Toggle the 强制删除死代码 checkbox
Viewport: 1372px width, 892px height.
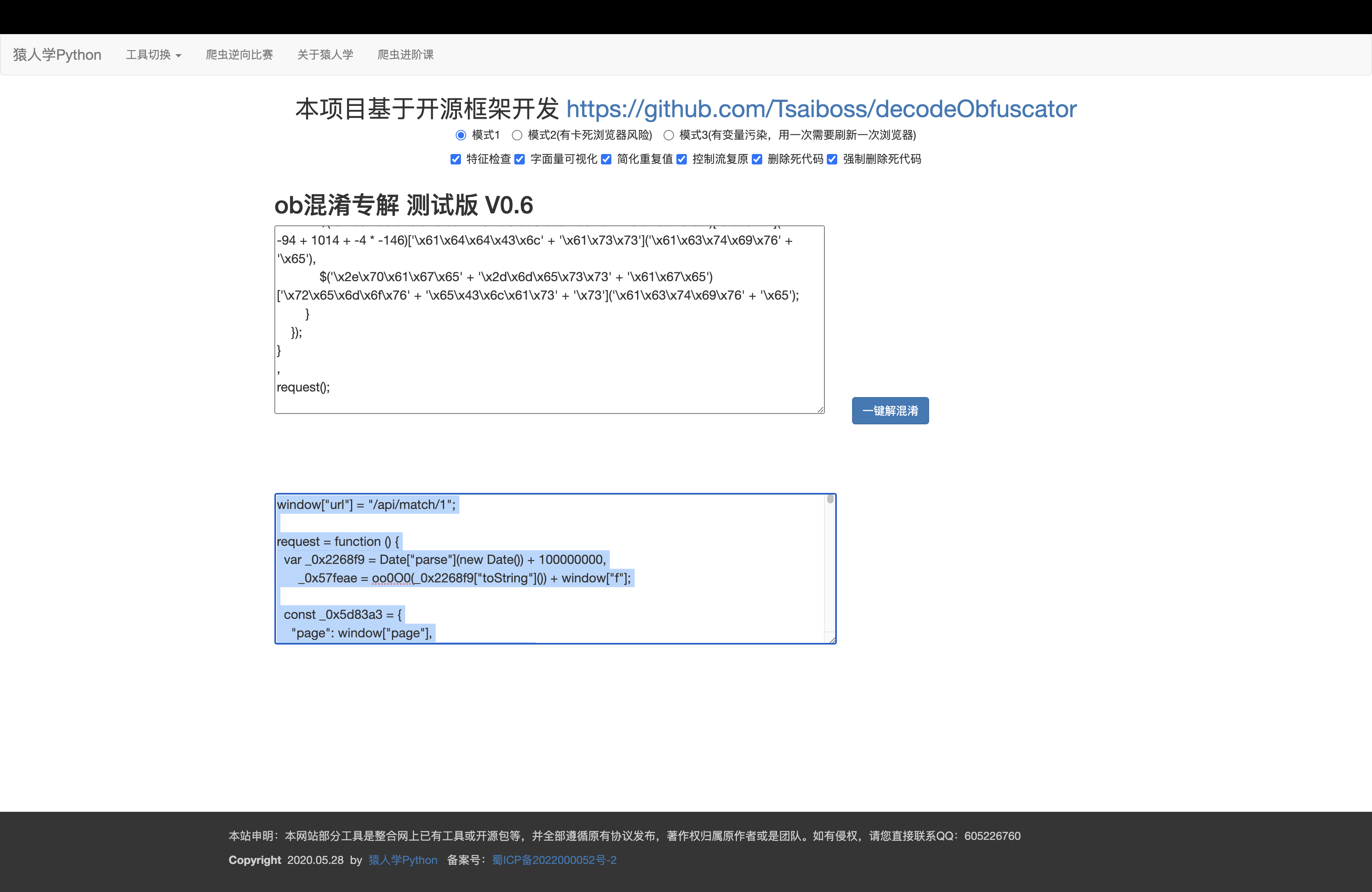[832, 159]
